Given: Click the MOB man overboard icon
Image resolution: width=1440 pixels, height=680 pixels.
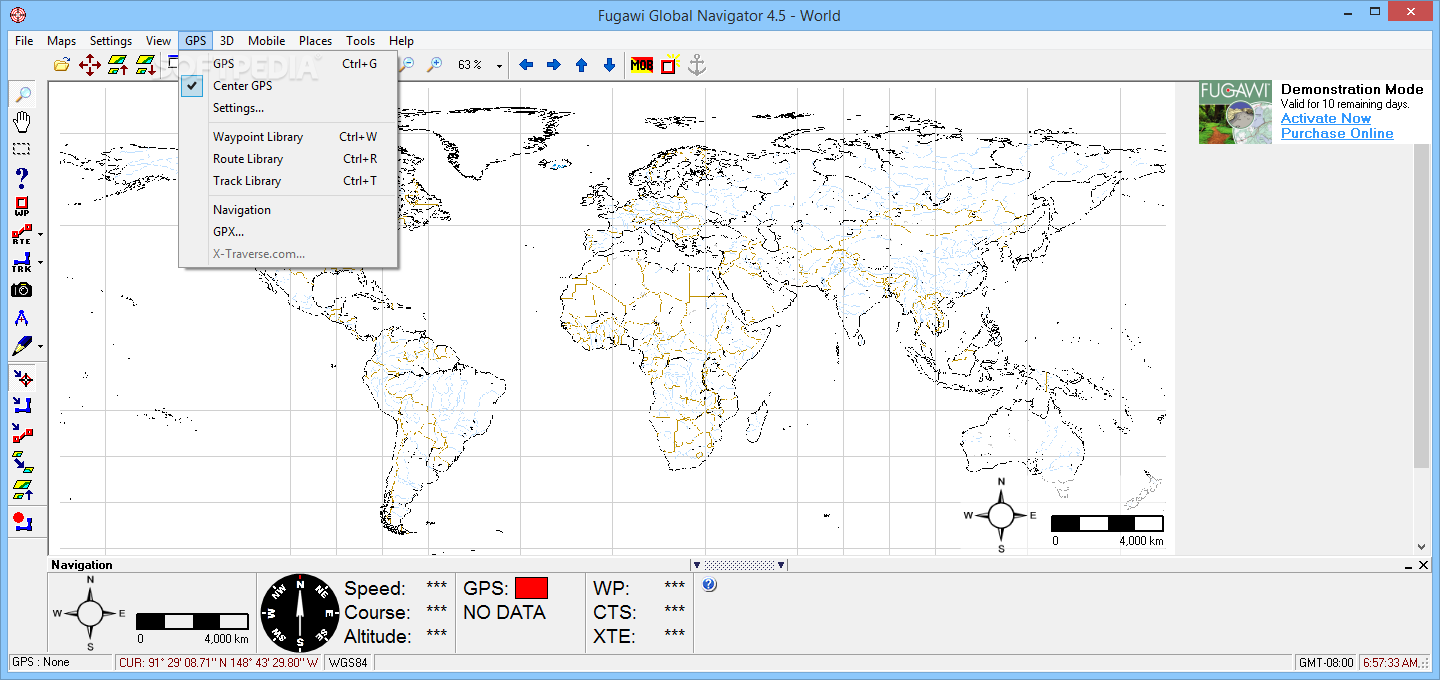Looking at the screenshot, I should [x=642, y=66].
